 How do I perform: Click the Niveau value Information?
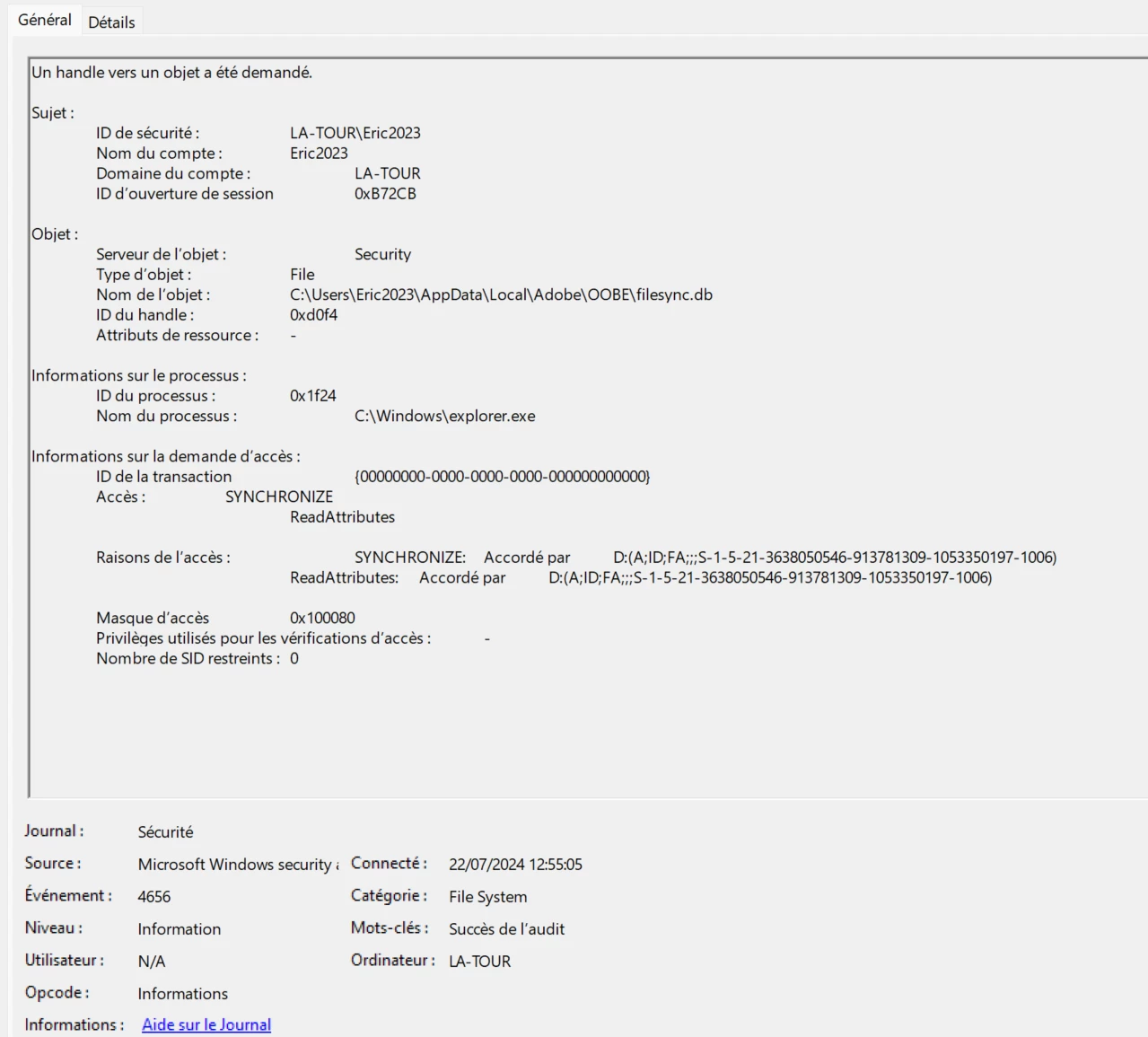click(x=179, y=928)
